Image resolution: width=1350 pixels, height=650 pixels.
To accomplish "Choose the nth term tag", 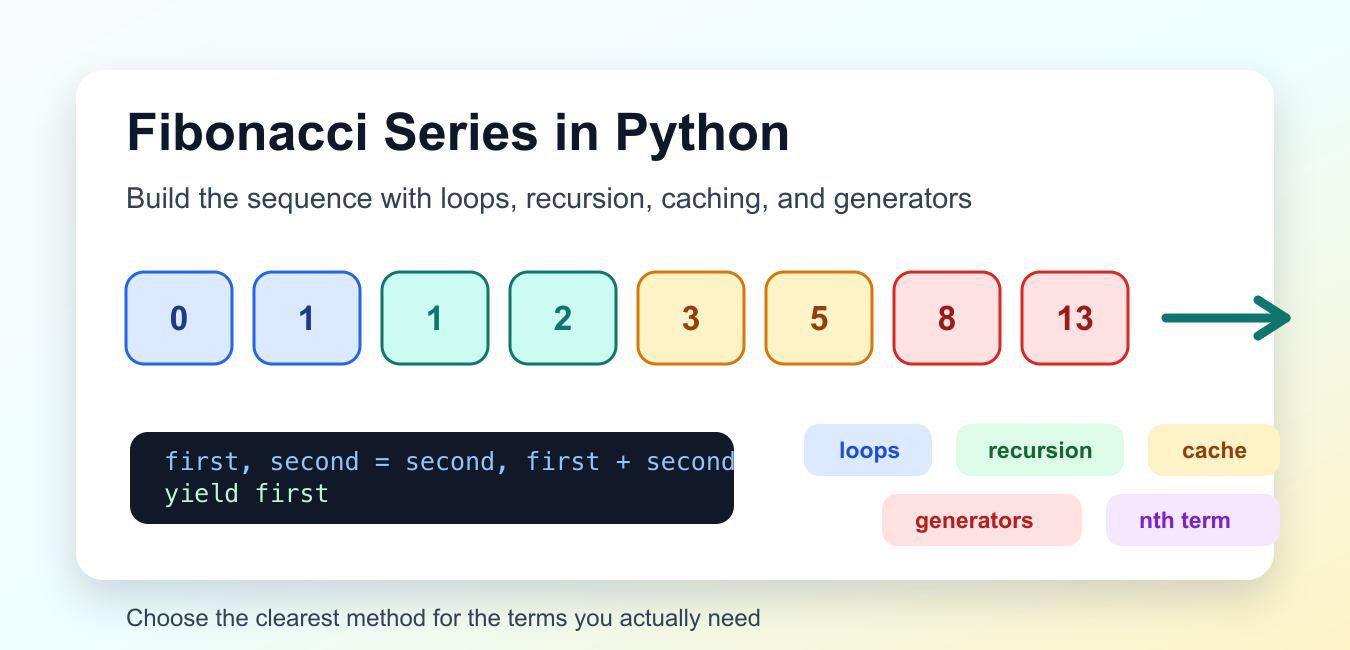I will pyautogui.click(x=1193, y=520).
